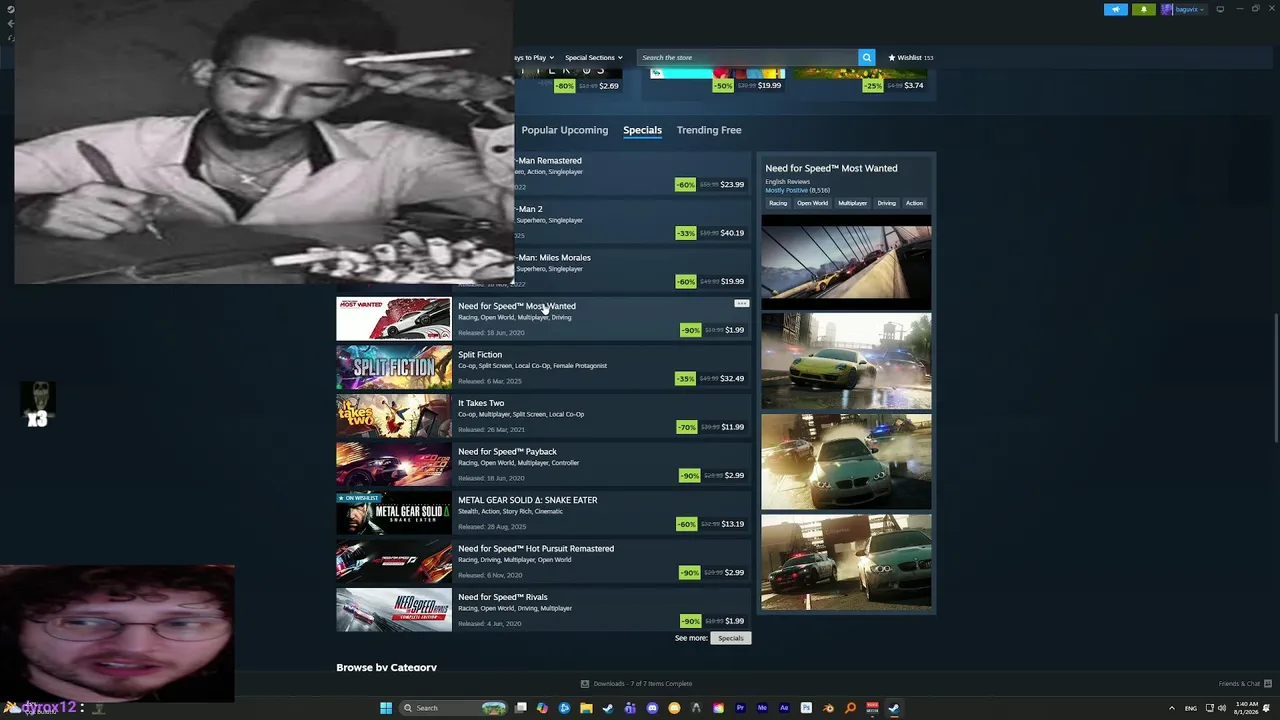Click the See more Specials button

point(731,638)
